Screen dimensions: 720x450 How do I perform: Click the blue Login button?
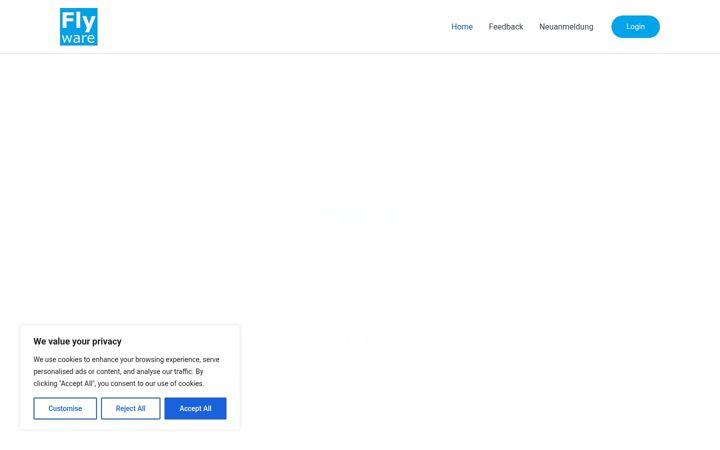[636, 27]
